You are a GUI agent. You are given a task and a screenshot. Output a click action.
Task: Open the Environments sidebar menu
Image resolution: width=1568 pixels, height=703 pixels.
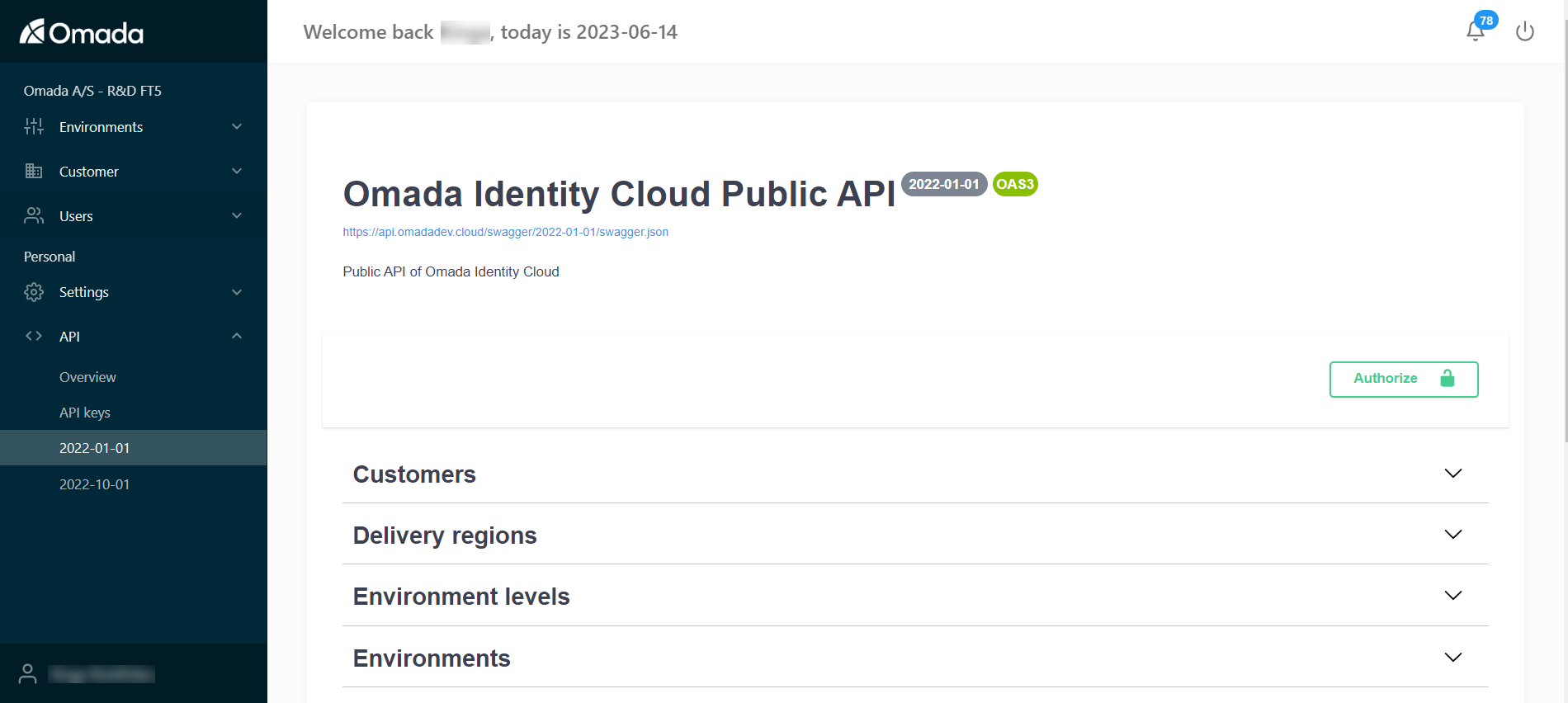(x=133, y=126)
